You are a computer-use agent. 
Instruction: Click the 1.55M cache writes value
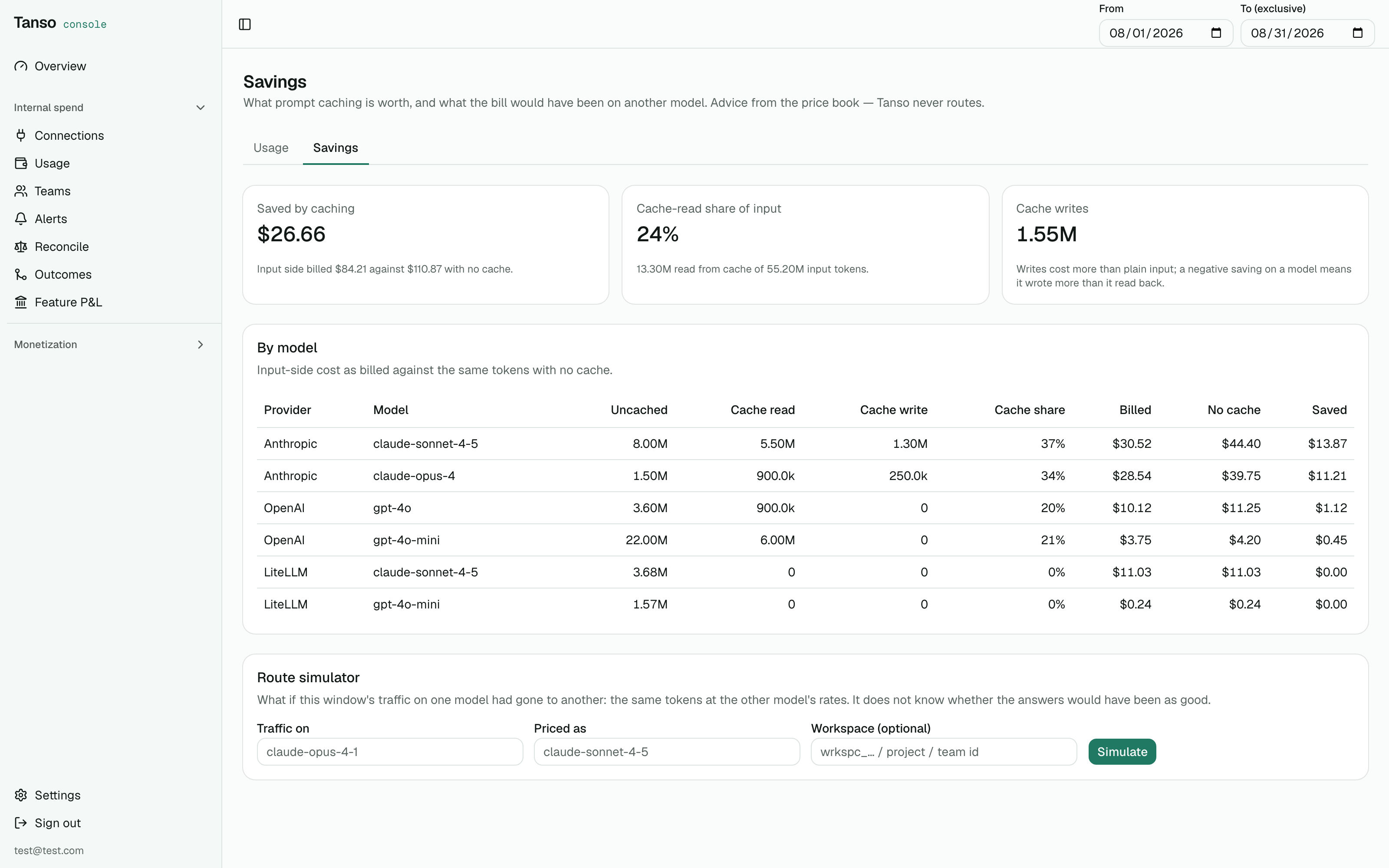pos(1047,234)
